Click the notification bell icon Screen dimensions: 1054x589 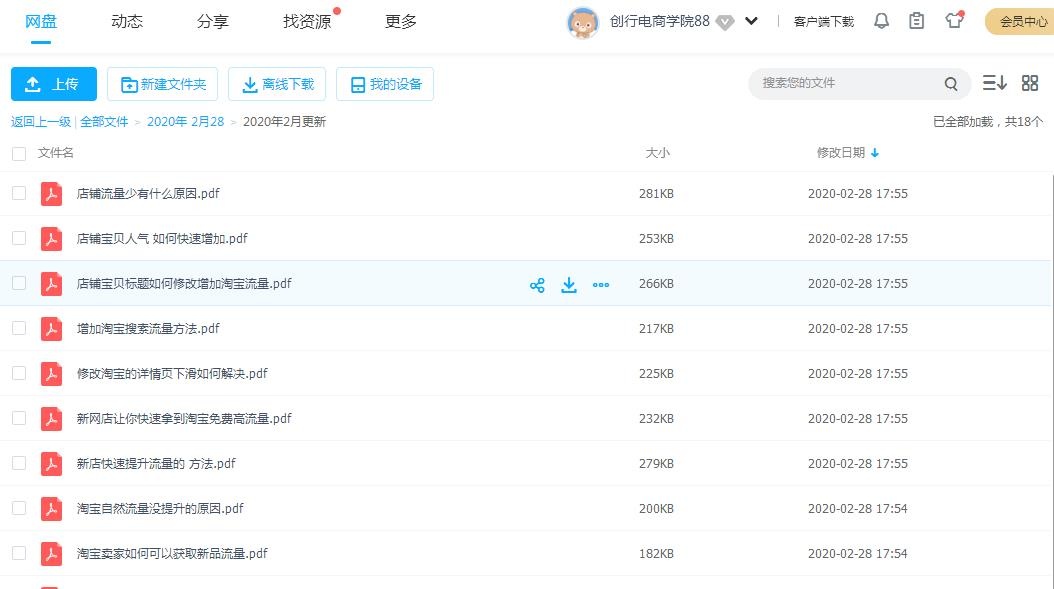click(880, 20)
